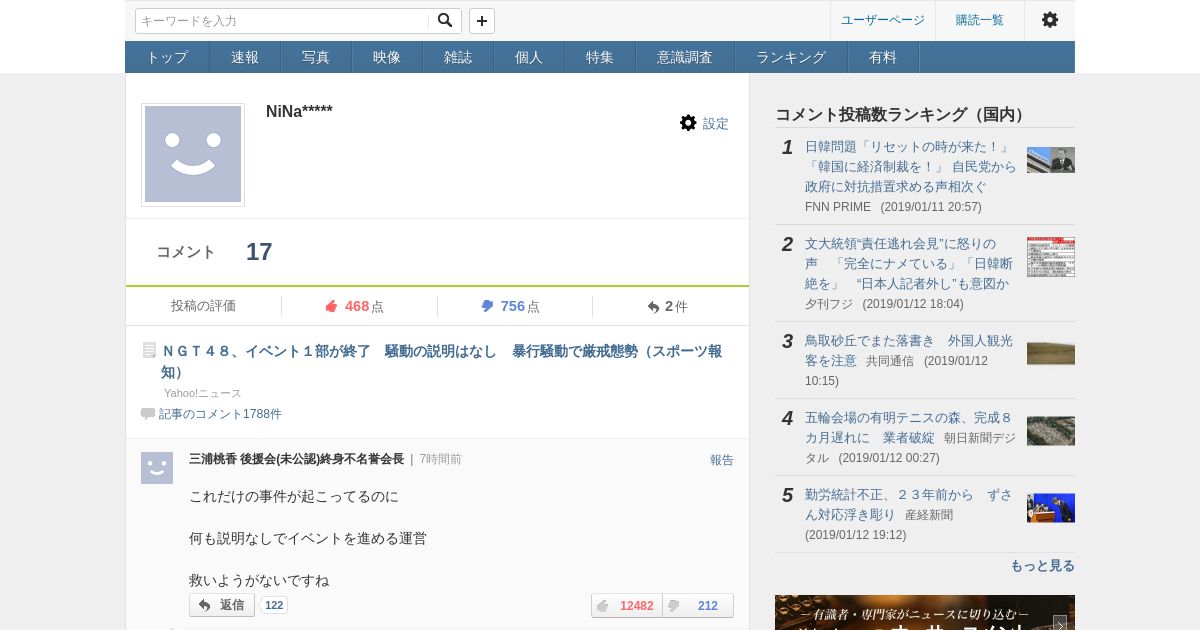Click the 設定 text link

716,124
